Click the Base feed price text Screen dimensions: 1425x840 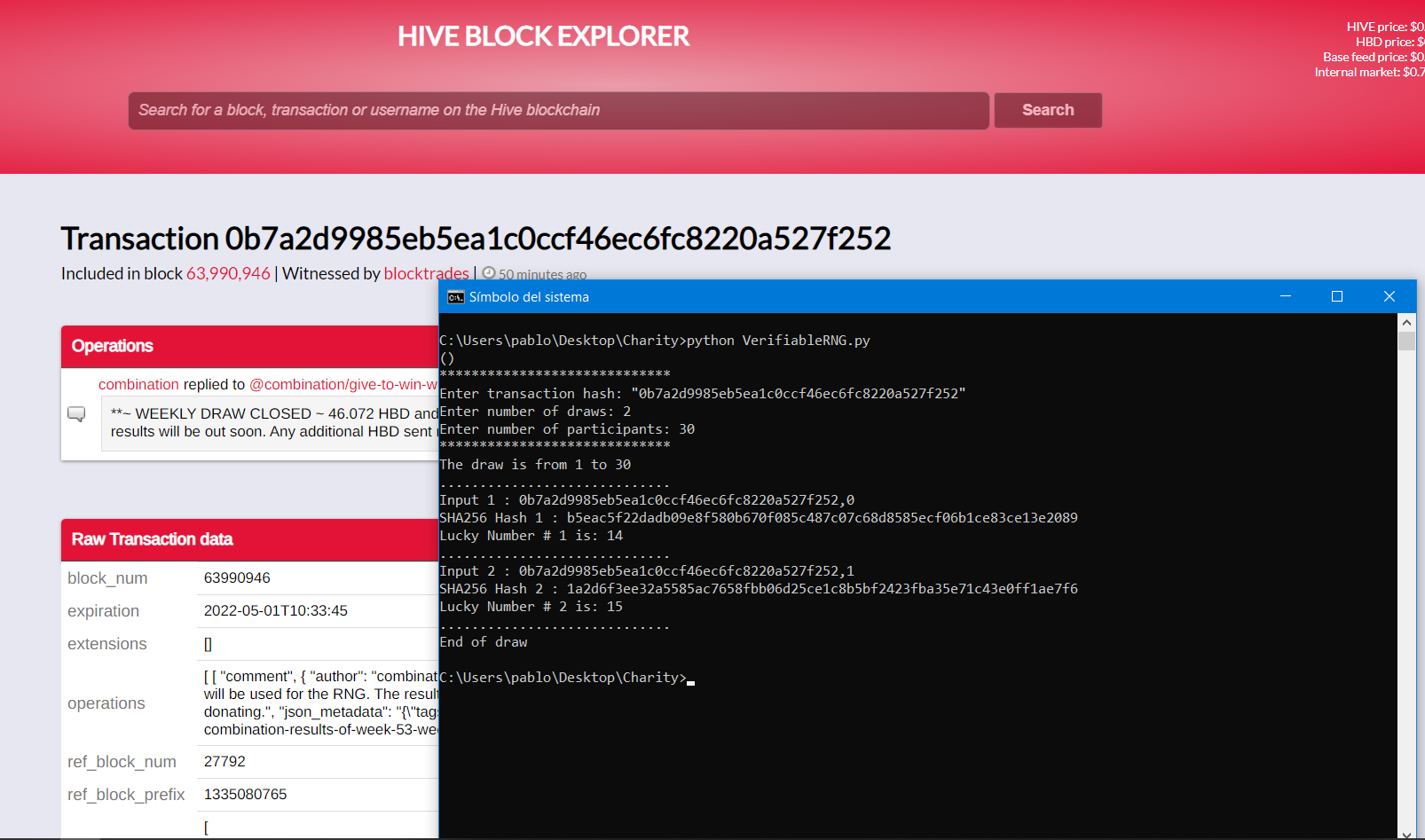click(x=1374, y=57)
